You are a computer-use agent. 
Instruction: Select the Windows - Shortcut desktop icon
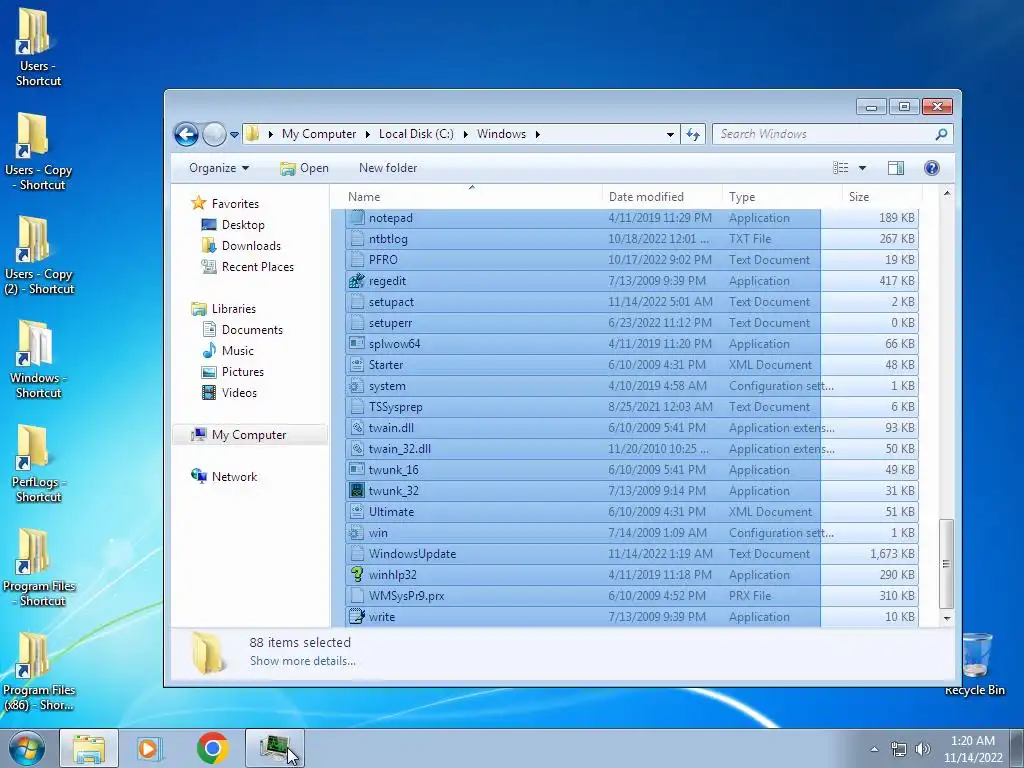coord(38,359)
